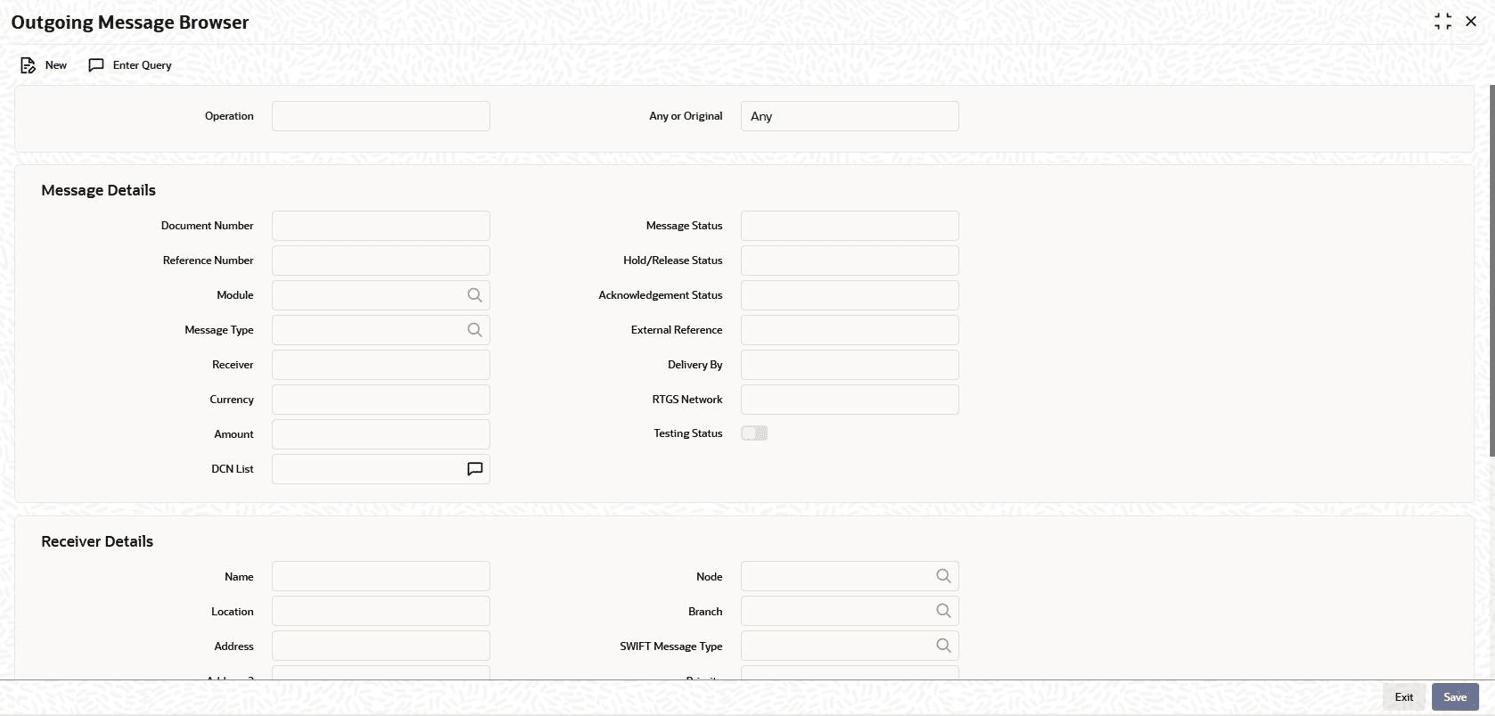Image resolution: width=1495 pixels, height=716 pixels.
Task: Focus the RTGS Network field
Action: tap(850, 399)
